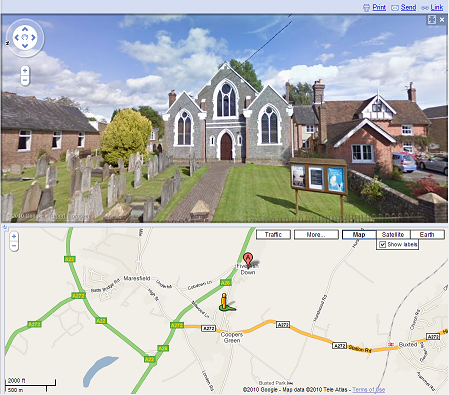Click the envelope icon next to Send
This screenshot has width=449, height=395.
pyautogui.click(x=395, y=8)
